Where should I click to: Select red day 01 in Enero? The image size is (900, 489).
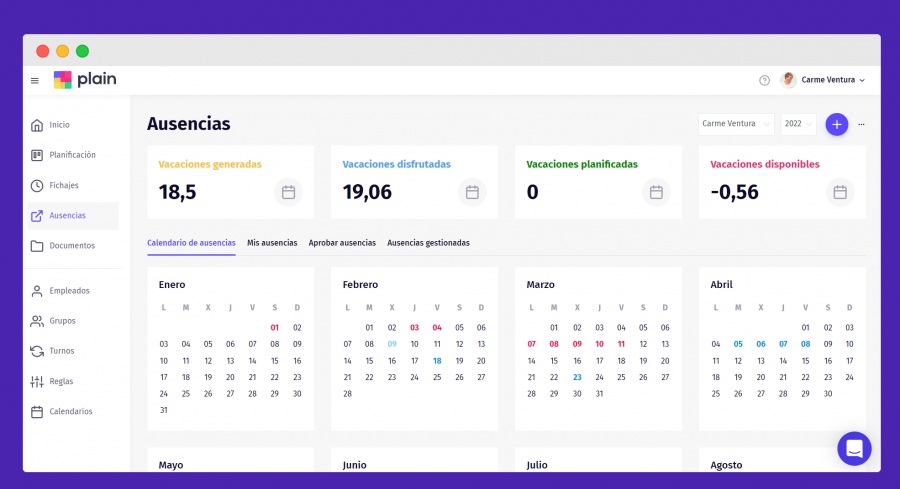[x=274, y=328]
